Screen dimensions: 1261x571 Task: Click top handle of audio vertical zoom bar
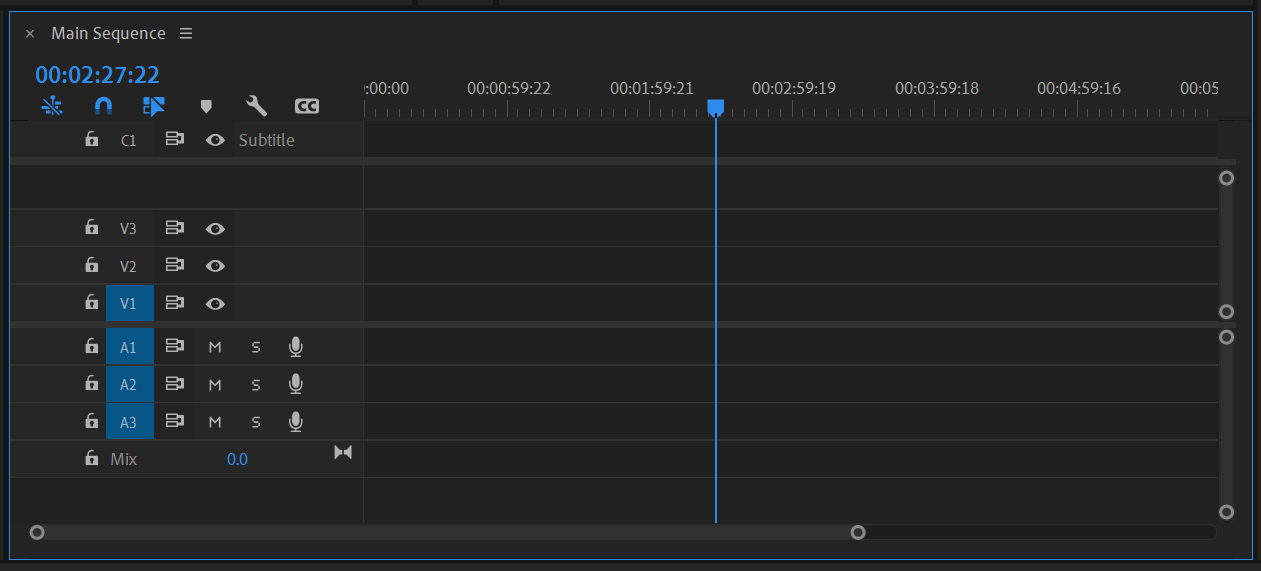1227,337
